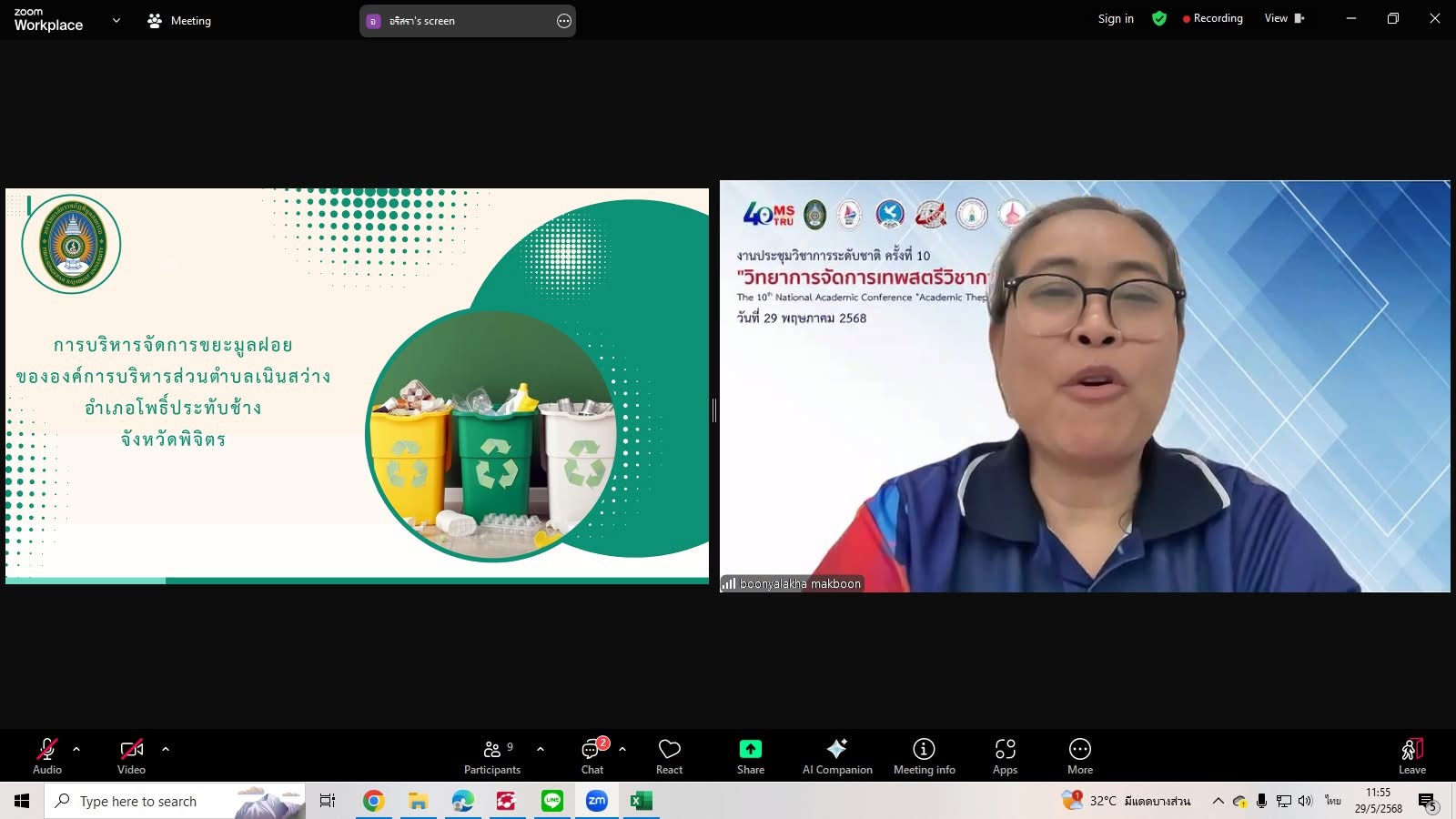Open the Apps panel

[1005, 755]
